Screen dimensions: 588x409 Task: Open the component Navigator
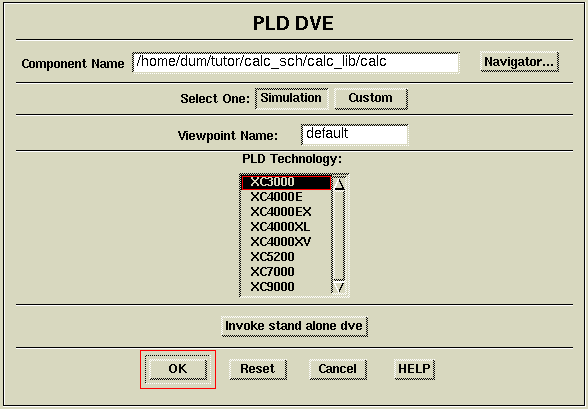tap(519, 62)
